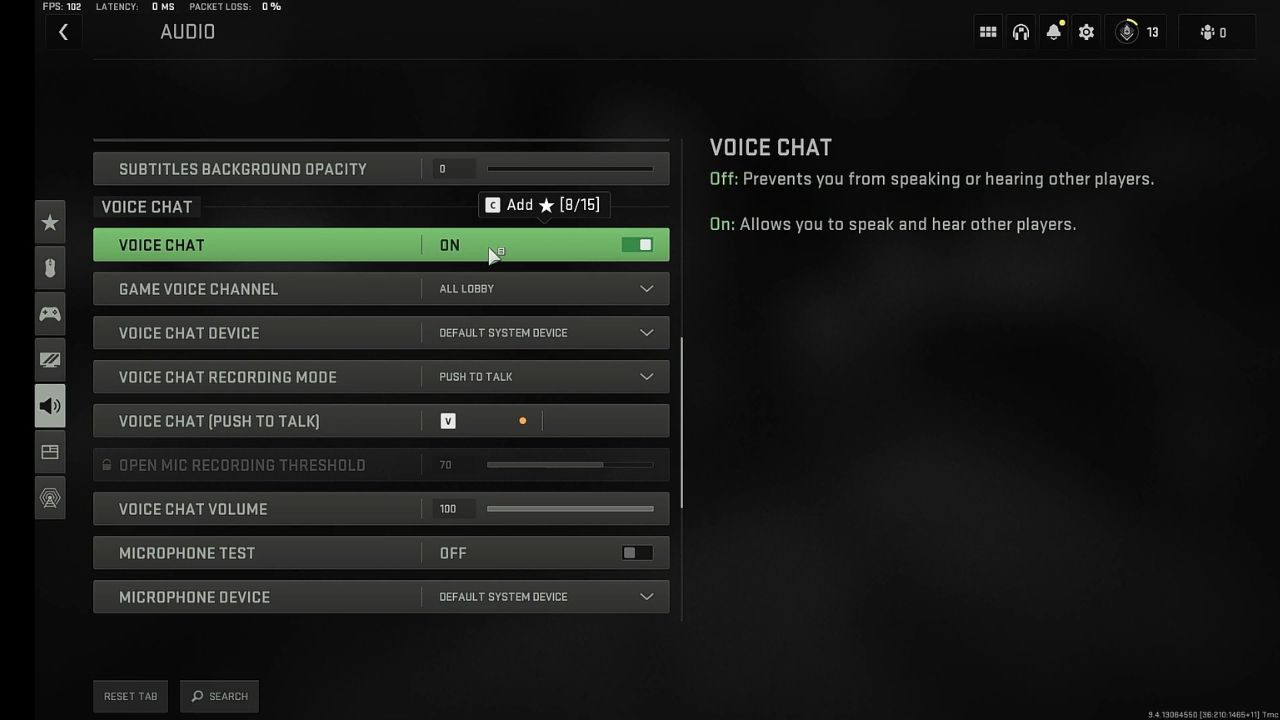1280x720 pixels.
Task: Open the Search function at bottom
Action: 219,696
